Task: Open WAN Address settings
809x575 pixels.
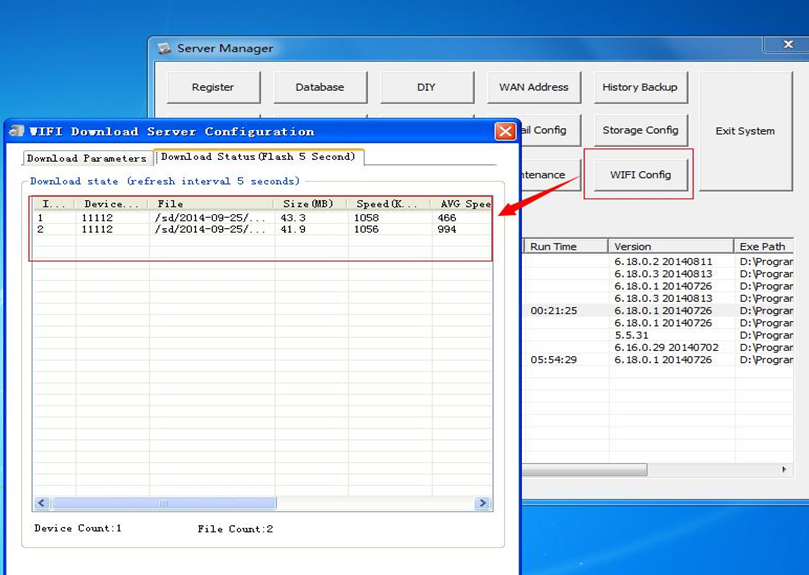Action: [x=533, y=87]
